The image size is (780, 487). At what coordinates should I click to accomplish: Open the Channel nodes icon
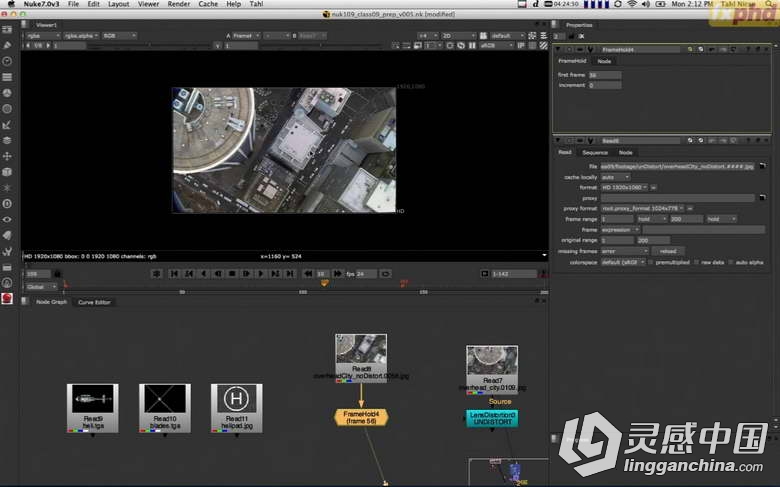(7, 77)
